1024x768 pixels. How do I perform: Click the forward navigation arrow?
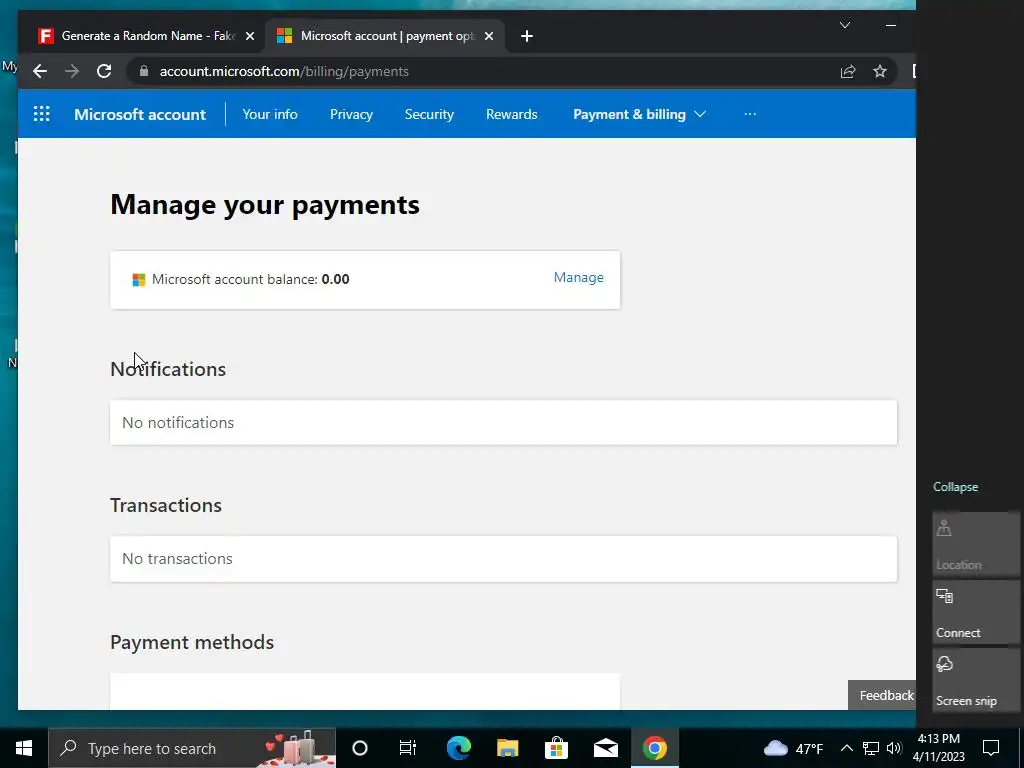coord(72,71)
